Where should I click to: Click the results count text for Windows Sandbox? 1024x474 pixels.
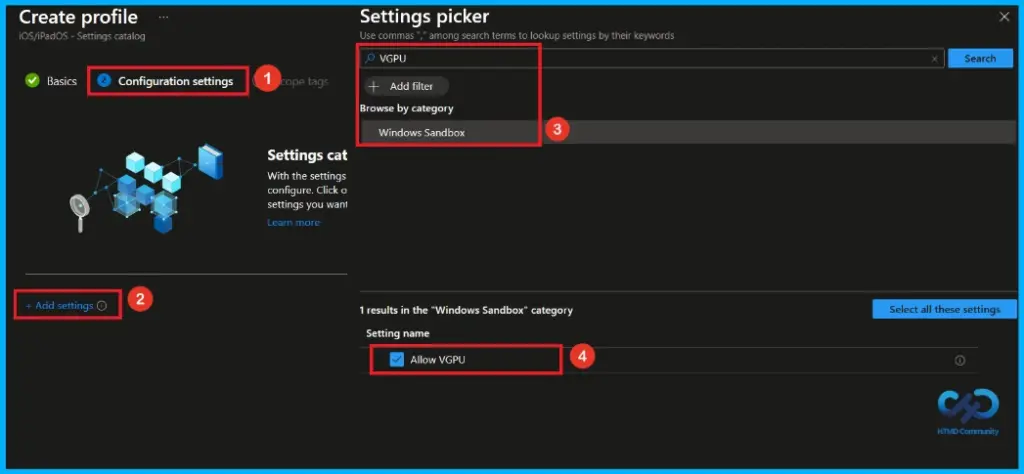point(466,310)
